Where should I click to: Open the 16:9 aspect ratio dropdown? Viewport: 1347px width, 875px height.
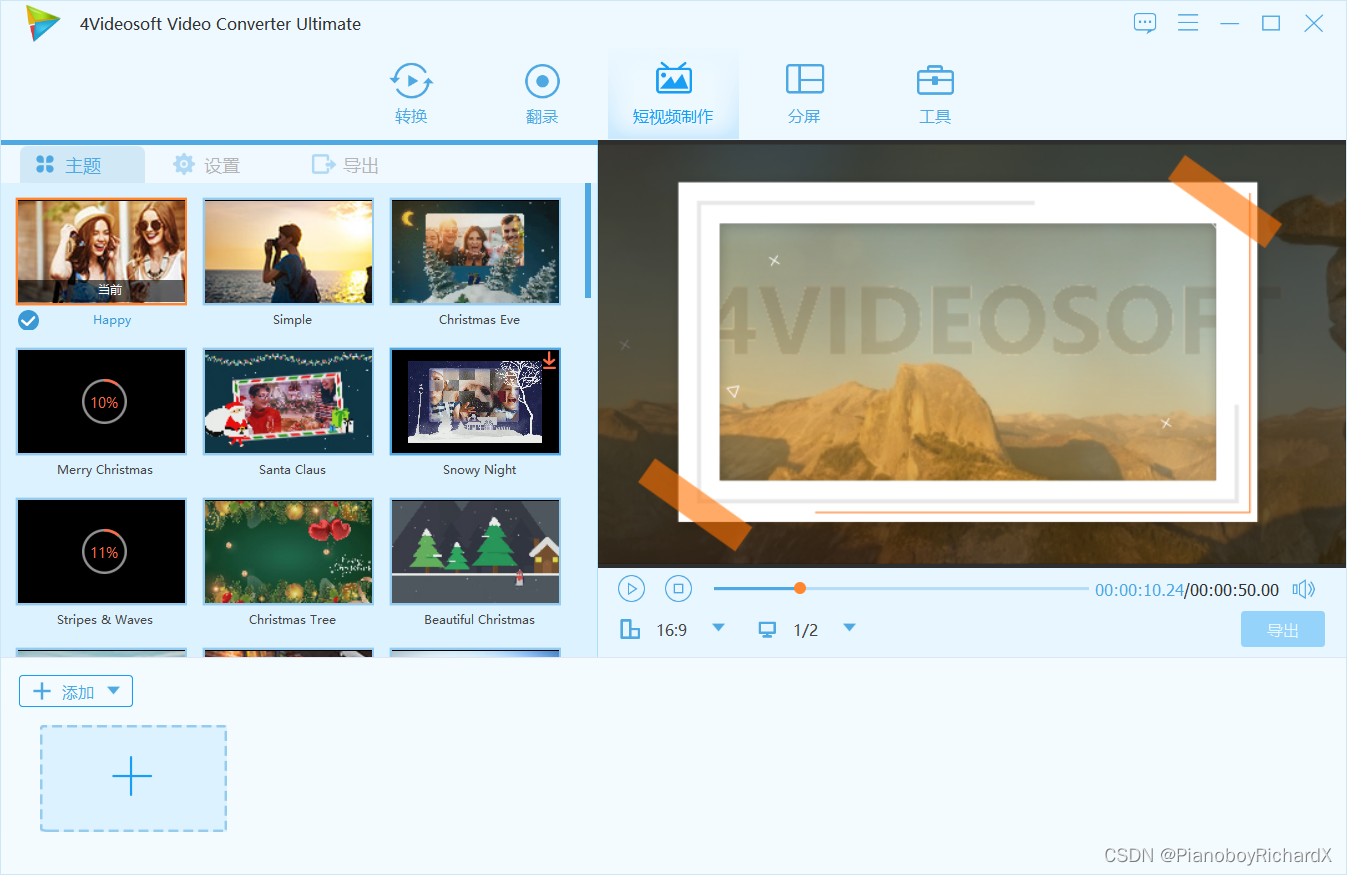coord(718,628)
